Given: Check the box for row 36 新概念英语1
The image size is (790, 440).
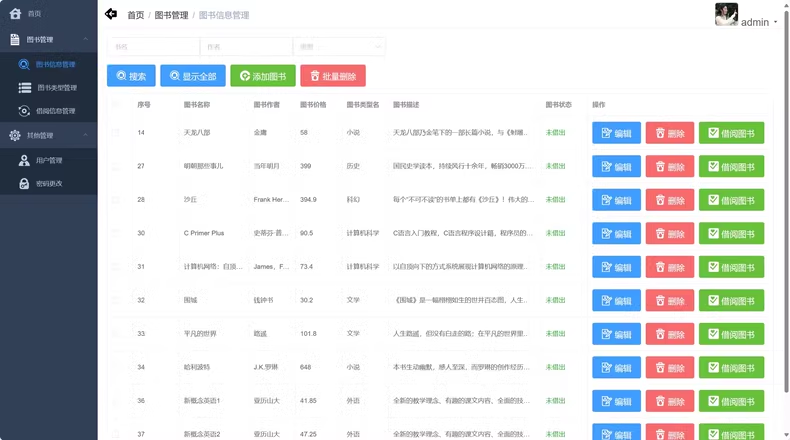Looking at the screenshot, I should click(115, 401).
